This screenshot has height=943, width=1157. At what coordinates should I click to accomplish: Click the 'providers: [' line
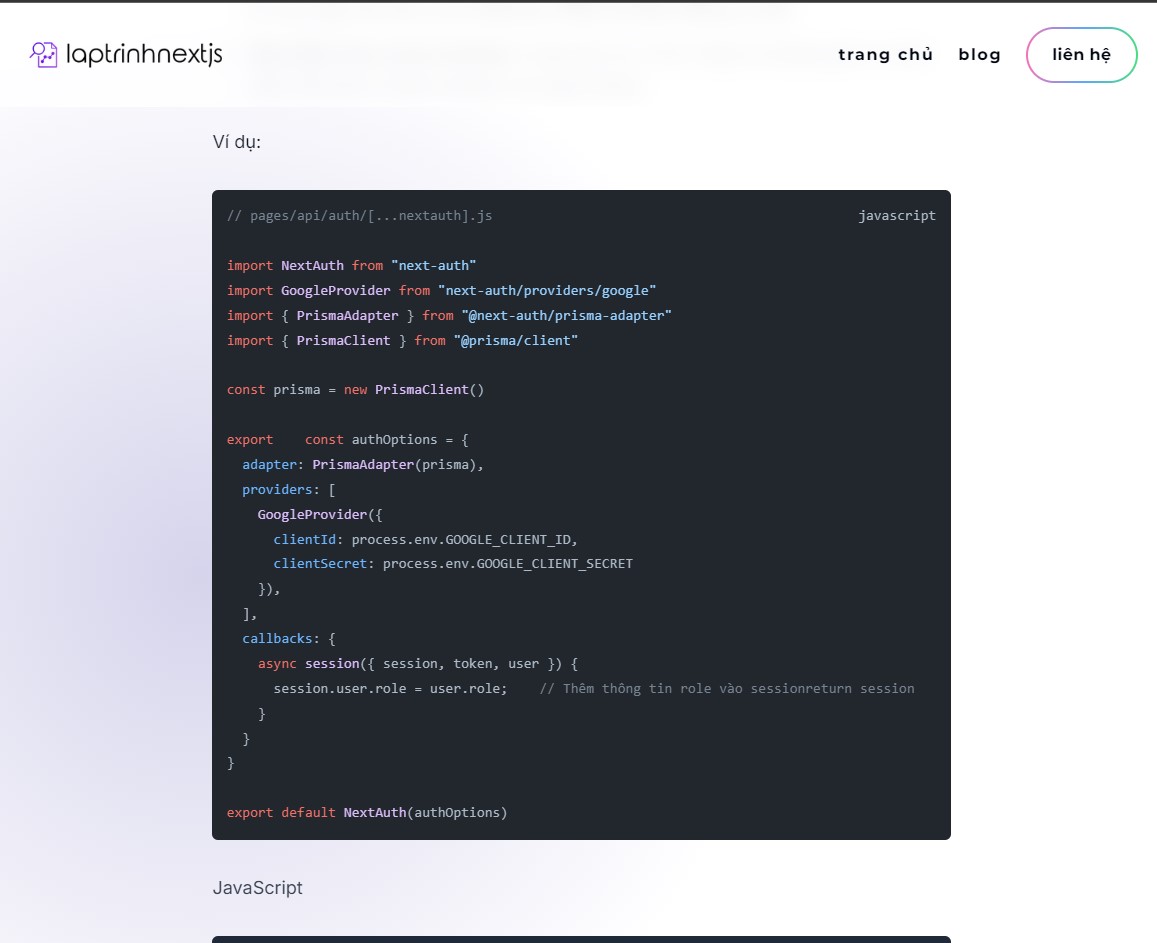(x=289, y=490)
